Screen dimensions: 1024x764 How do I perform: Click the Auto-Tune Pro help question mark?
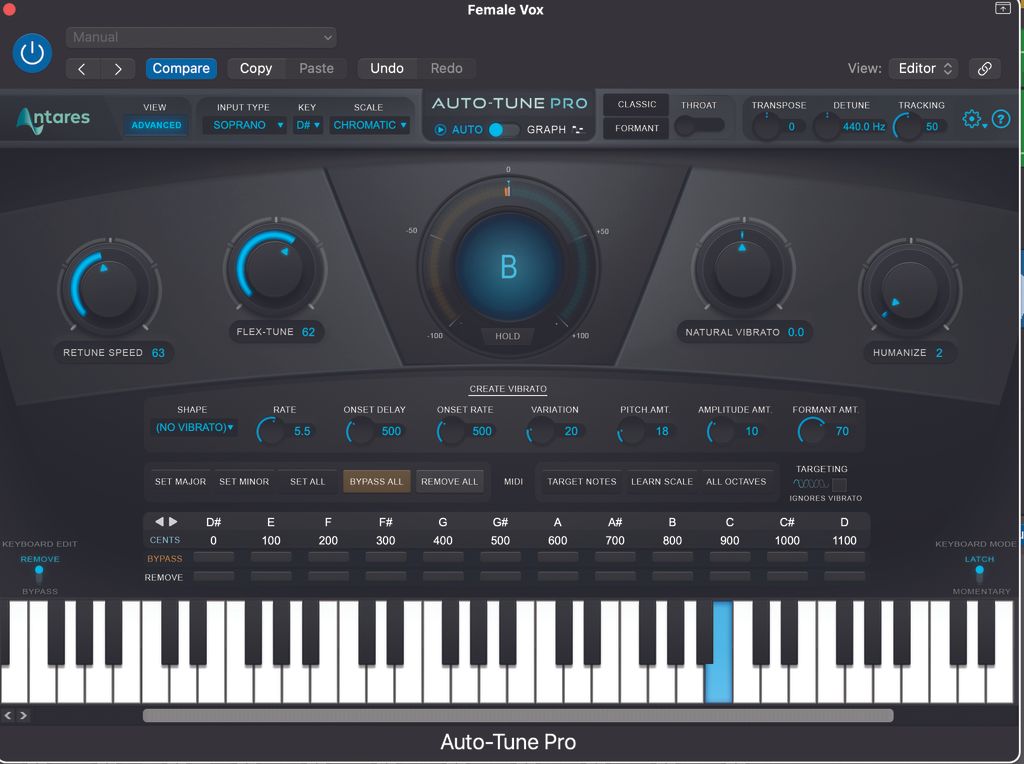click(x=1002, y=119)
